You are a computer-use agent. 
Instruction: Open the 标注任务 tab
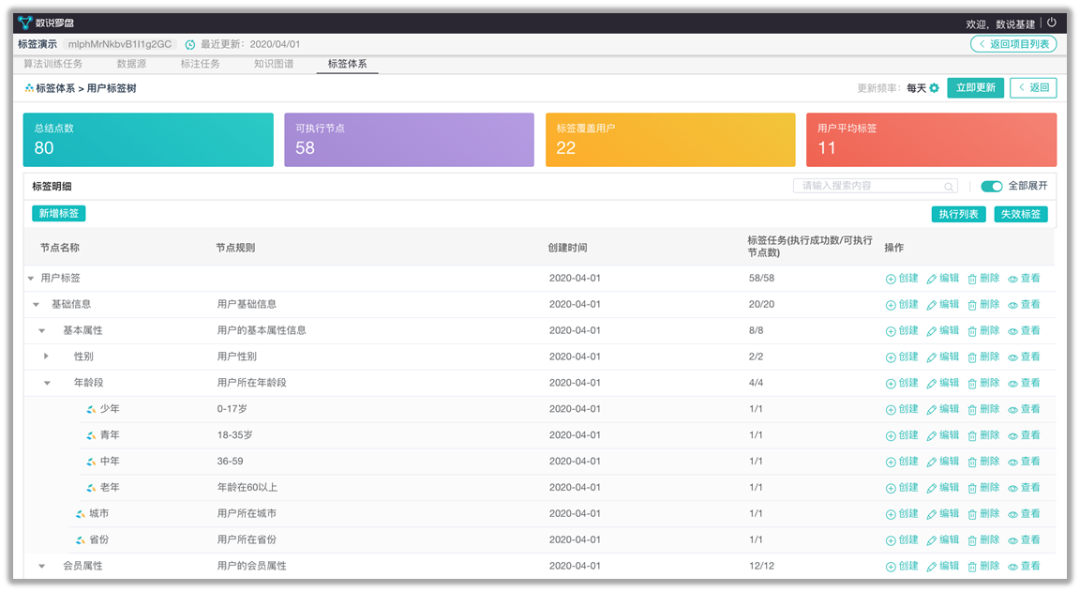(x=200, y=64)
